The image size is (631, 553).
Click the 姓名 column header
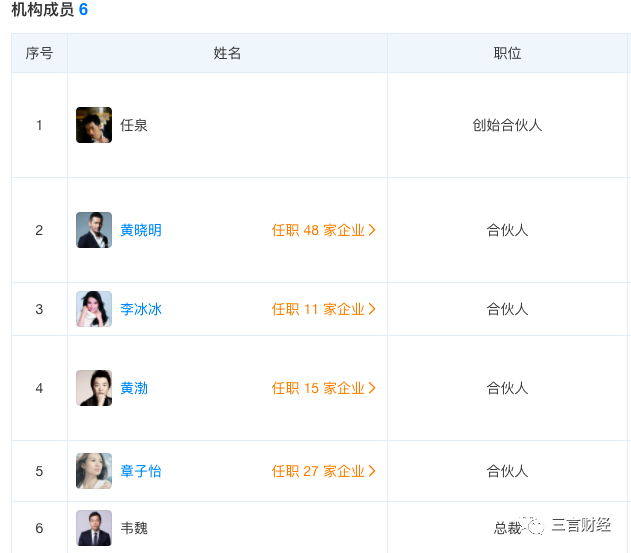tap(227, 53)
